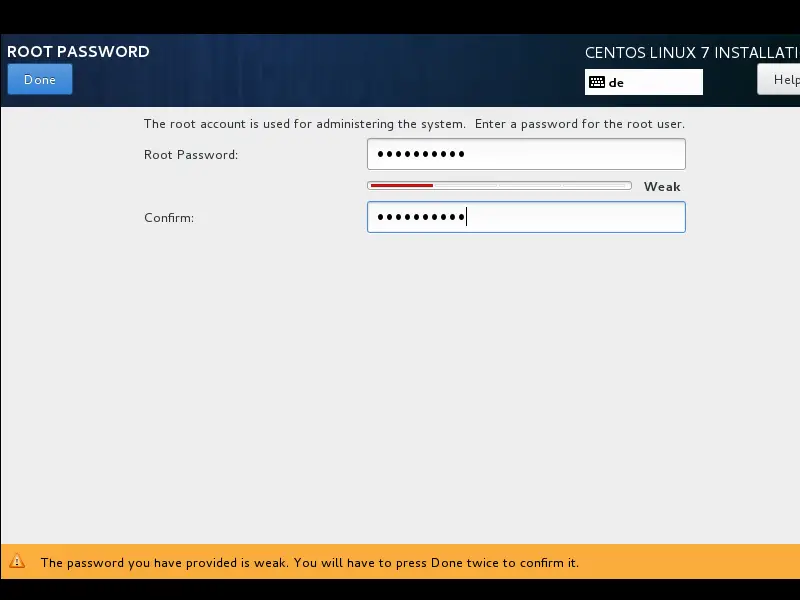Image resolution: width=800 pixels, height=600 pixels.
Task: Focus the Confirm password input field
Action: (526, 217)
